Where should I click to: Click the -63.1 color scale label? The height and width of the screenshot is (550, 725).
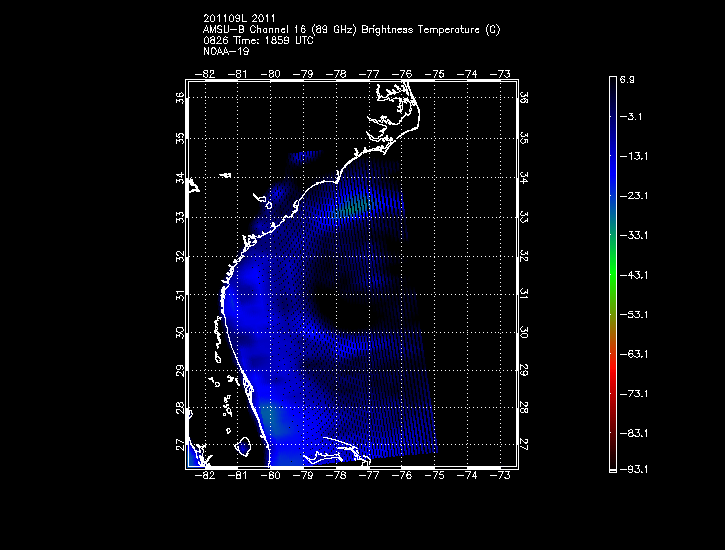click(x=633, y=354)
